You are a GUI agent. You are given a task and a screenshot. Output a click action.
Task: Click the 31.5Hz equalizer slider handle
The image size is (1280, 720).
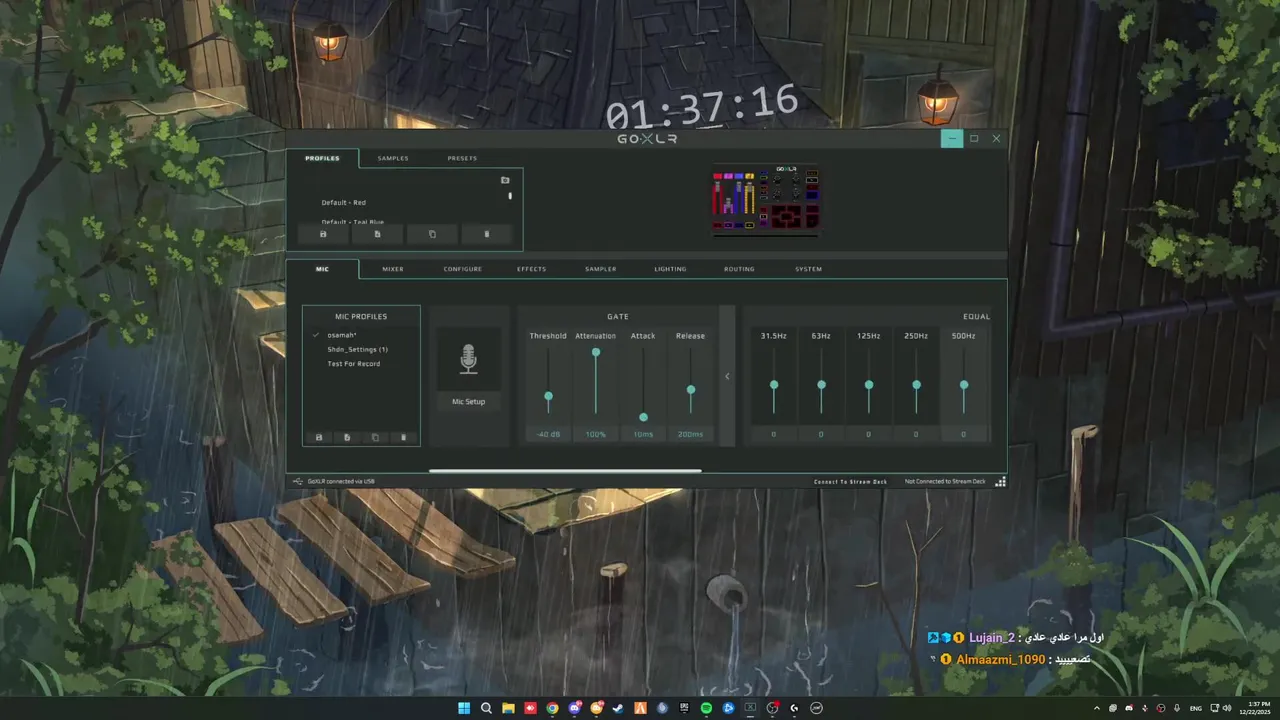click(774, 384)
